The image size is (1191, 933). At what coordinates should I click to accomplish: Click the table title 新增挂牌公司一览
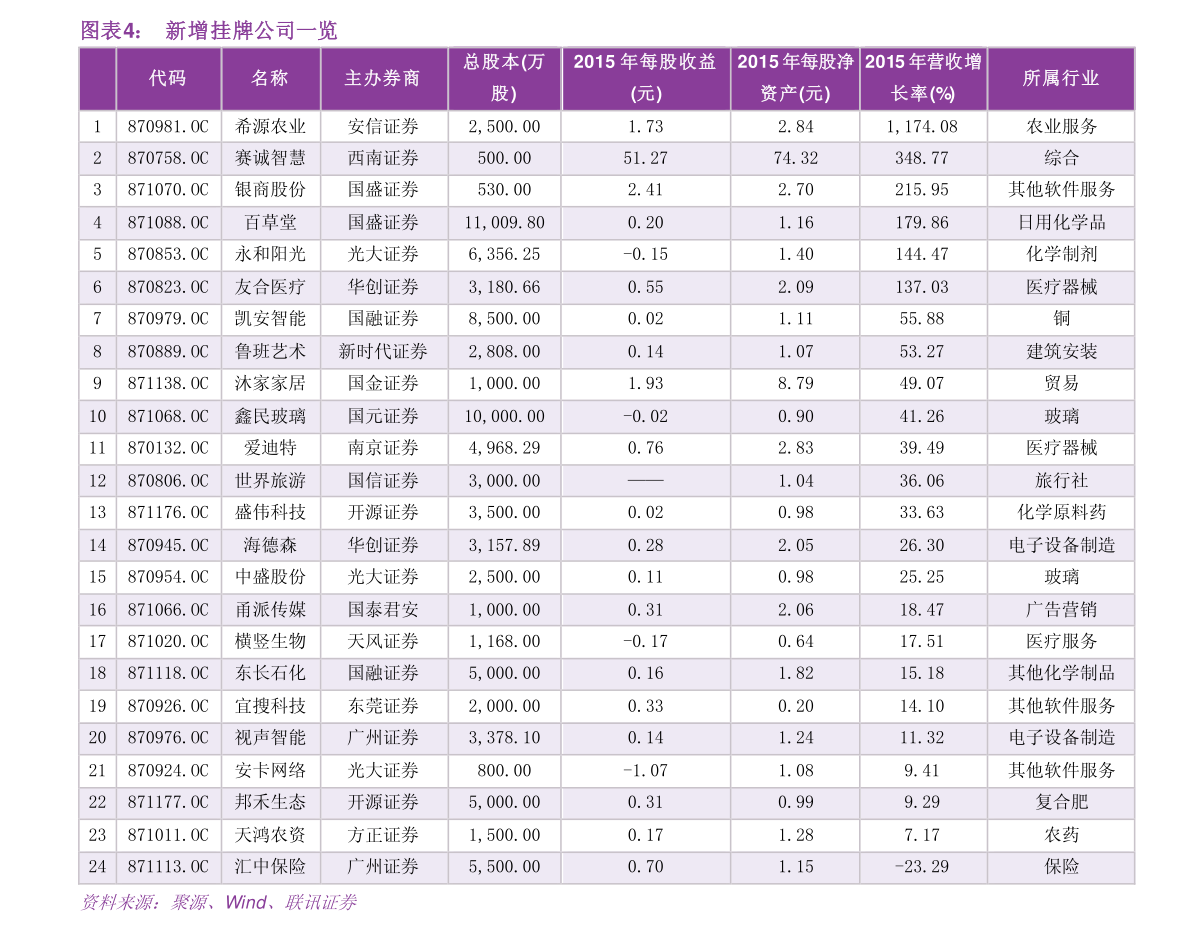251,31
